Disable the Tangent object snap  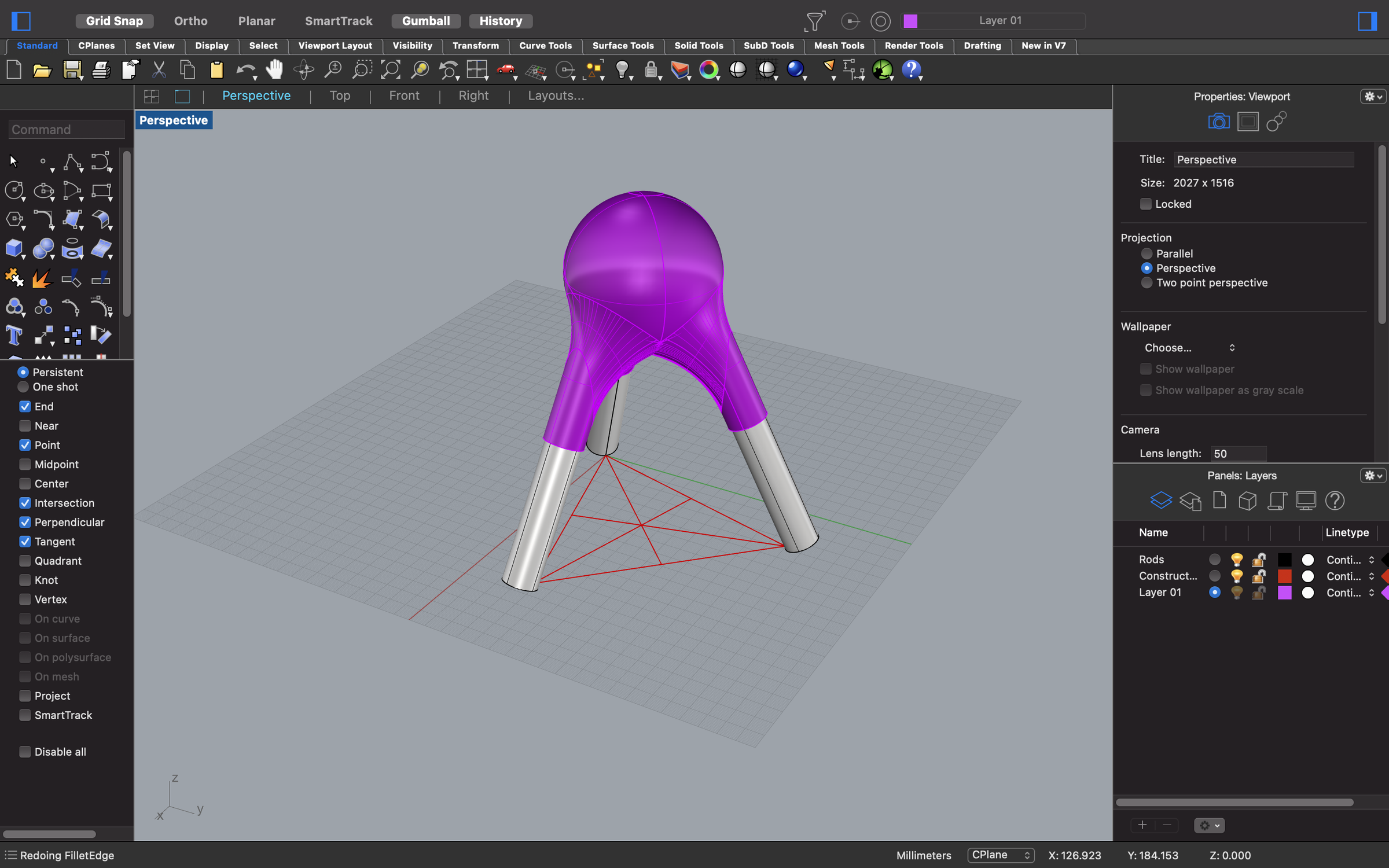click(25, 541)
